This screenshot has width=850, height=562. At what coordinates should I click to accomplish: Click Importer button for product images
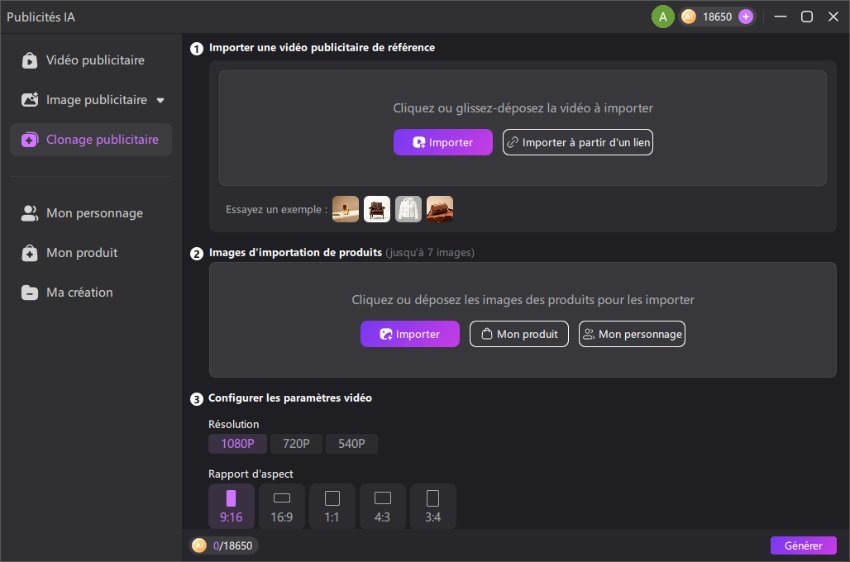pyautogui.click(x=410, y=334)
